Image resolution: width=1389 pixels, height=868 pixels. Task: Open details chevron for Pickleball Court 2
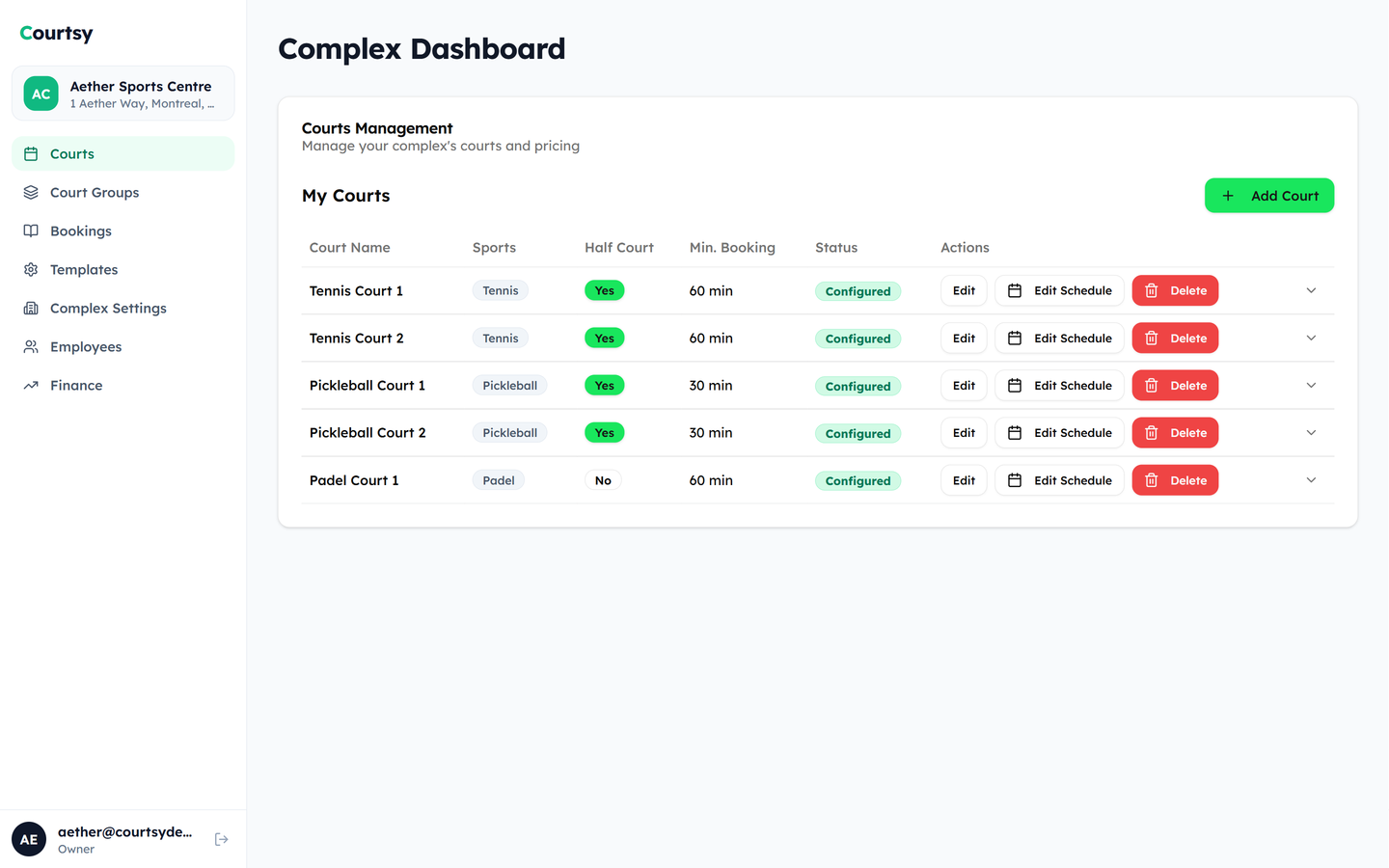pyautogui.click(x=1311, y=433)
